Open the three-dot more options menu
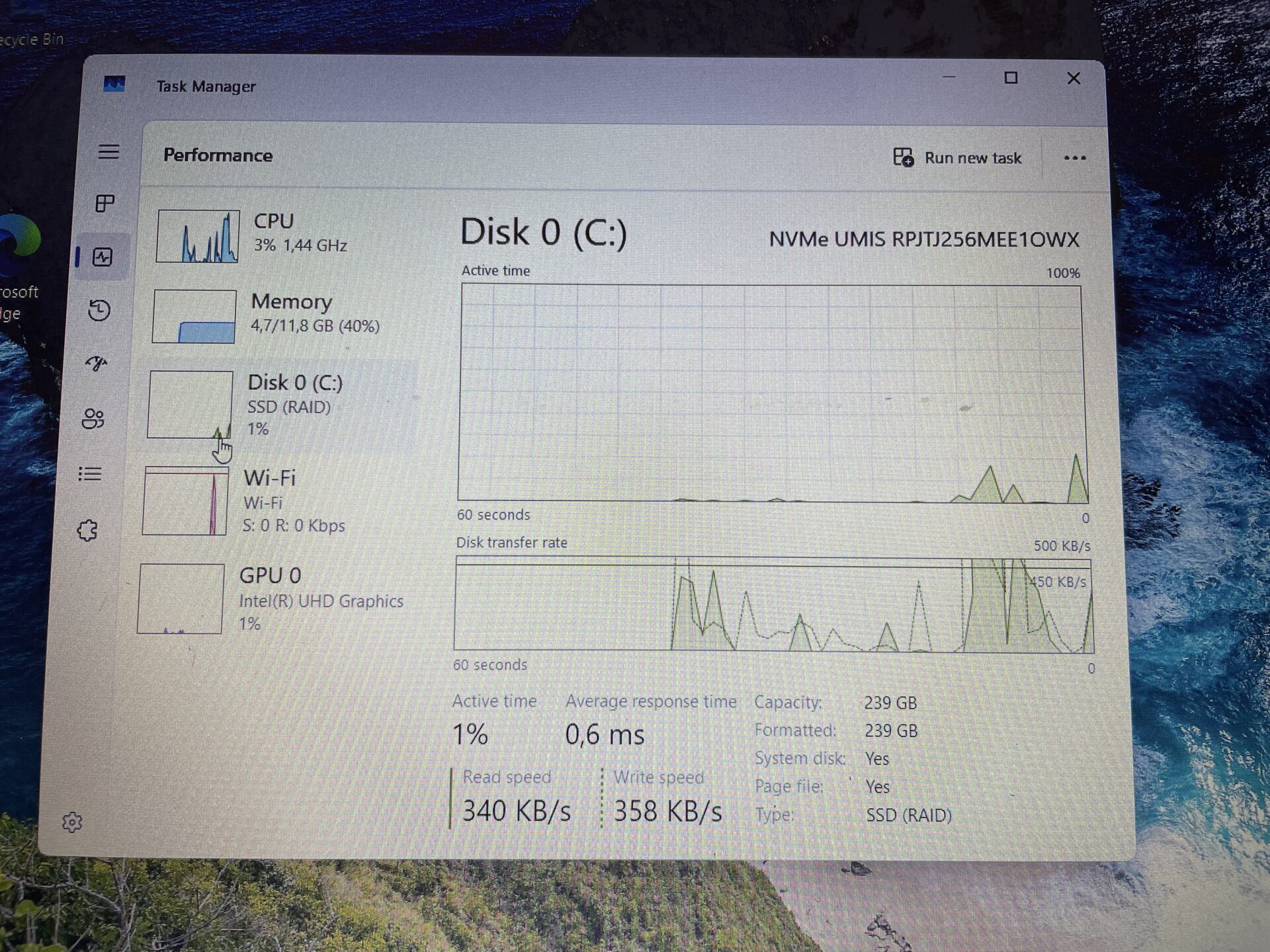The height and width of the screenshot is (952, 1270). [x=1074, y=158]
